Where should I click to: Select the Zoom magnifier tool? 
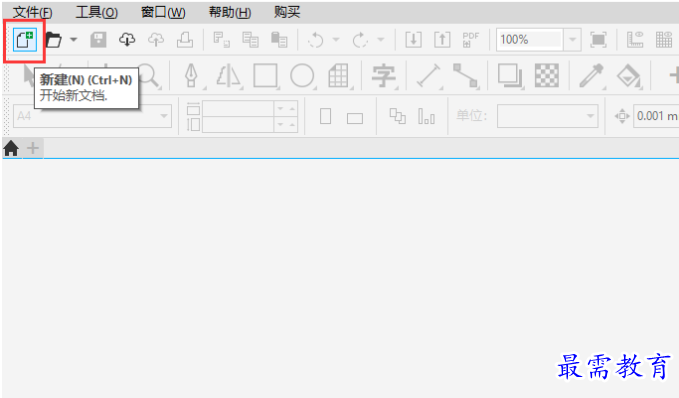tap(149, 76)
